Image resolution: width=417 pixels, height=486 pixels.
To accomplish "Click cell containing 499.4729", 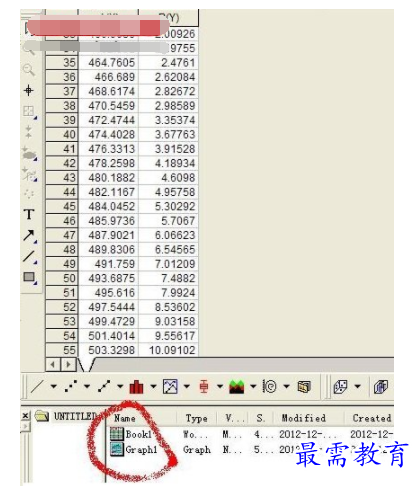I will 108,322.
